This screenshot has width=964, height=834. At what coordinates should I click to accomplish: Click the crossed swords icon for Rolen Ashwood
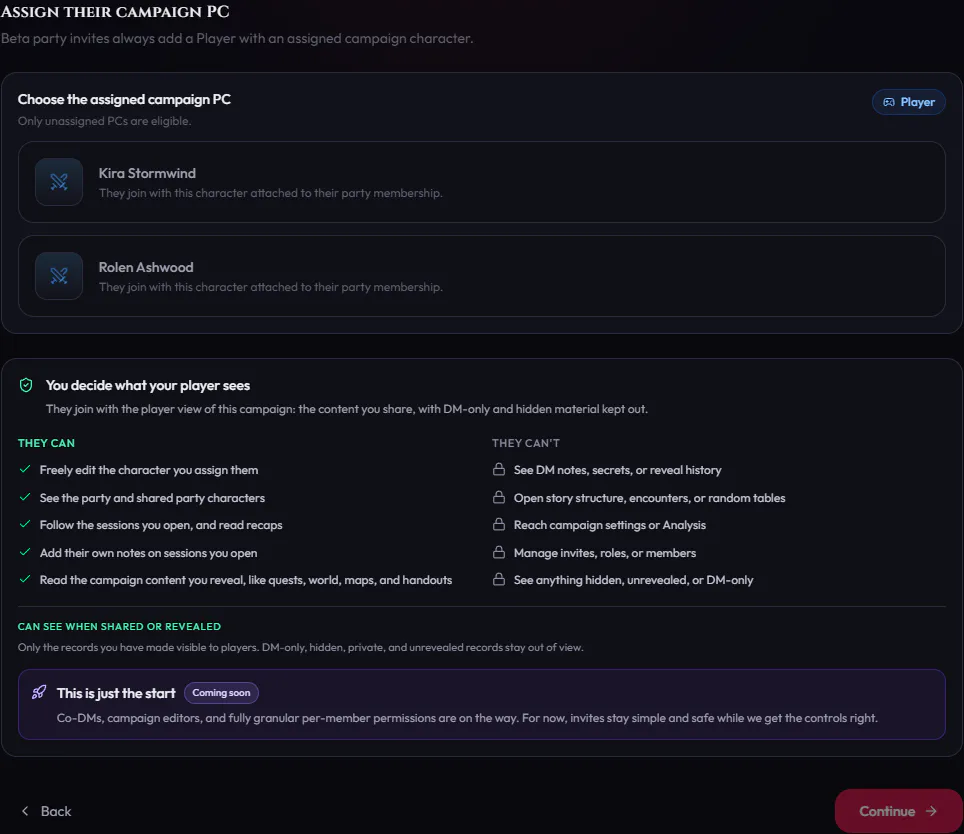[x=59, y=276]
